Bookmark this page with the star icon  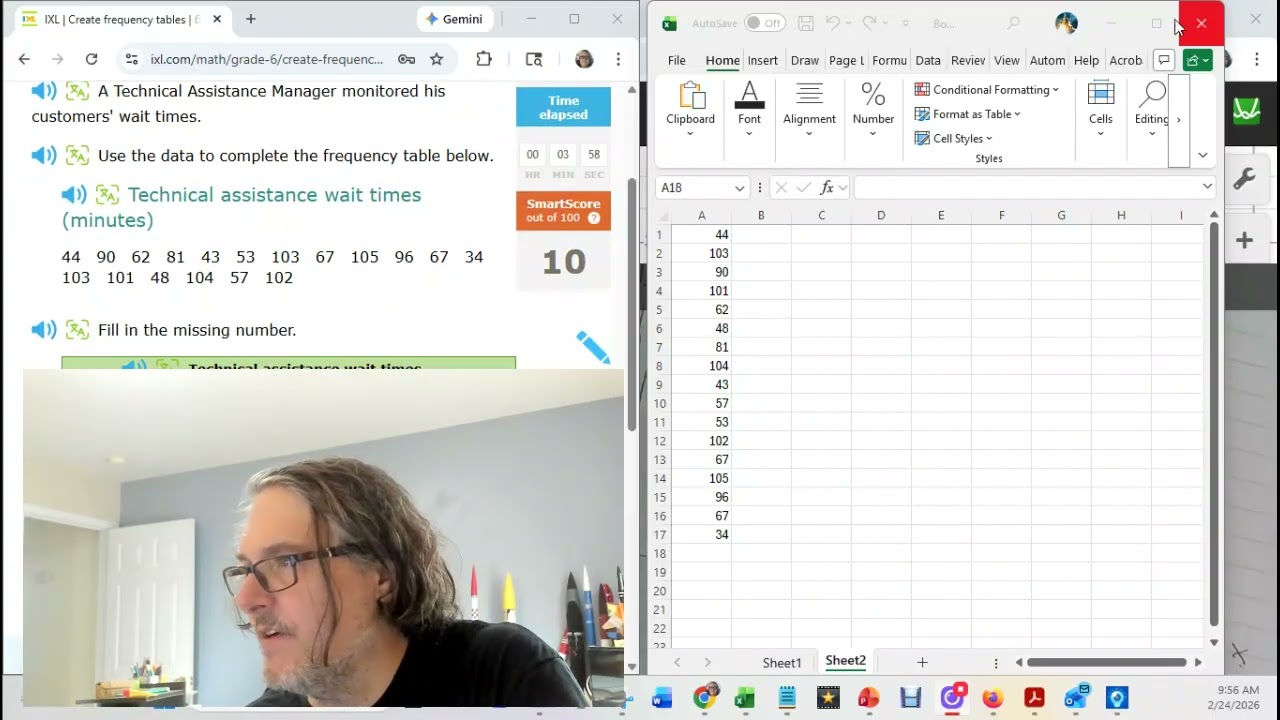[436, 59]
